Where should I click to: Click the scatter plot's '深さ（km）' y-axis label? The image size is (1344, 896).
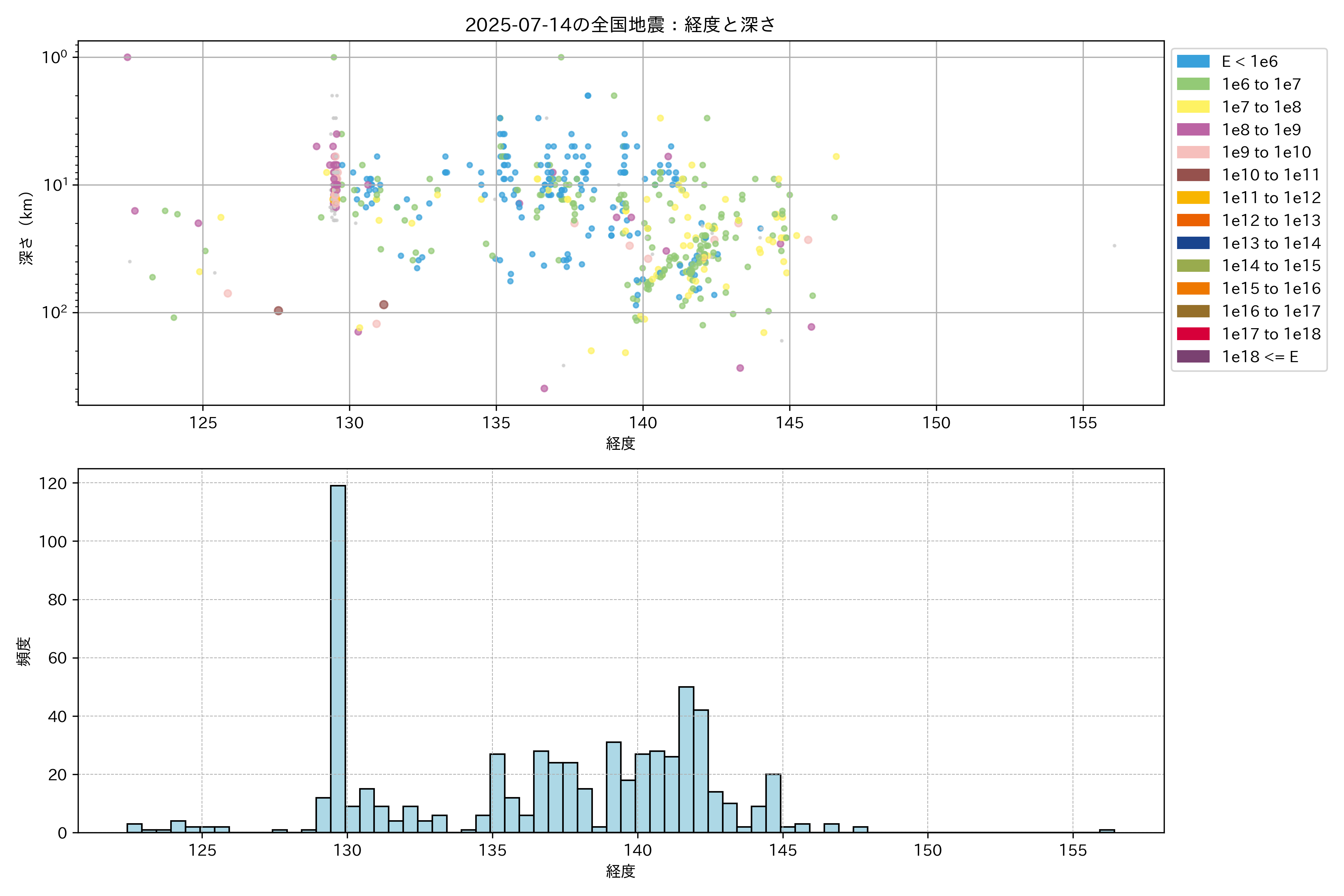(26, 228)
